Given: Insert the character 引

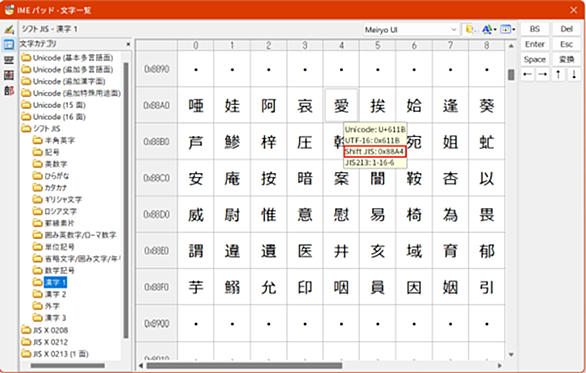Looking at the screenshot, I should [487, 287].
